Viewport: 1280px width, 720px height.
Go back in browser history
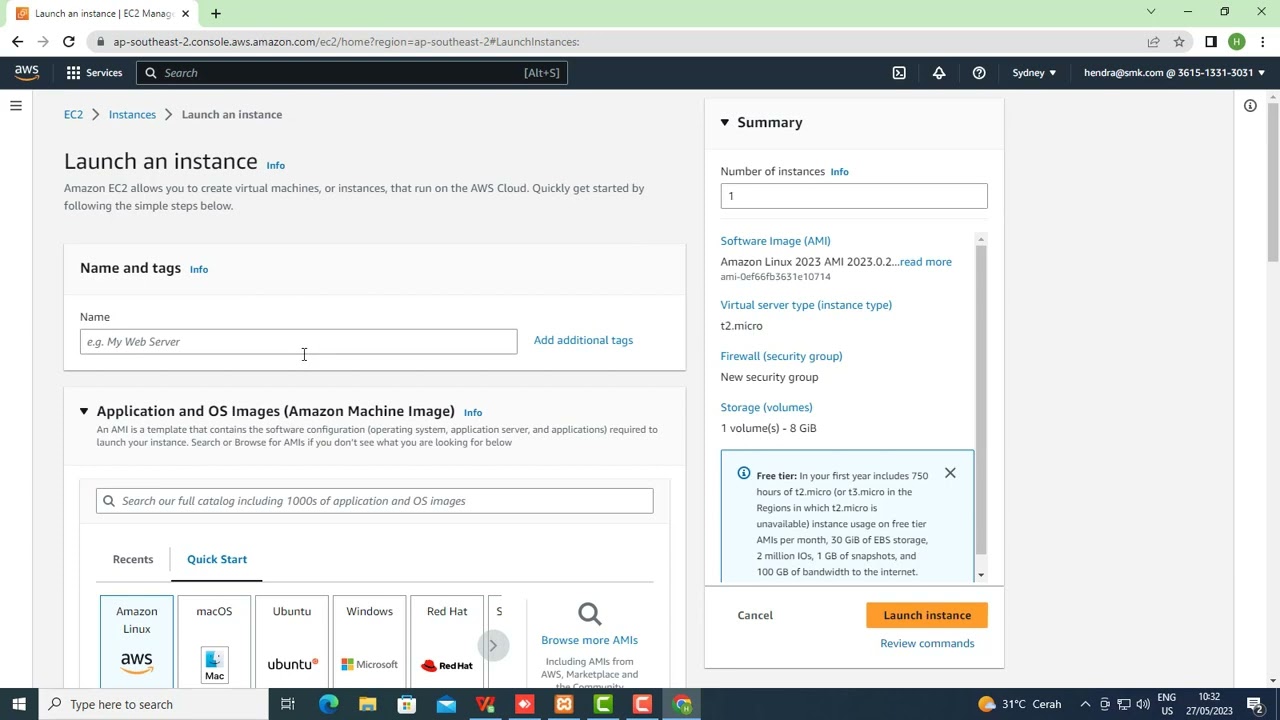17,42
